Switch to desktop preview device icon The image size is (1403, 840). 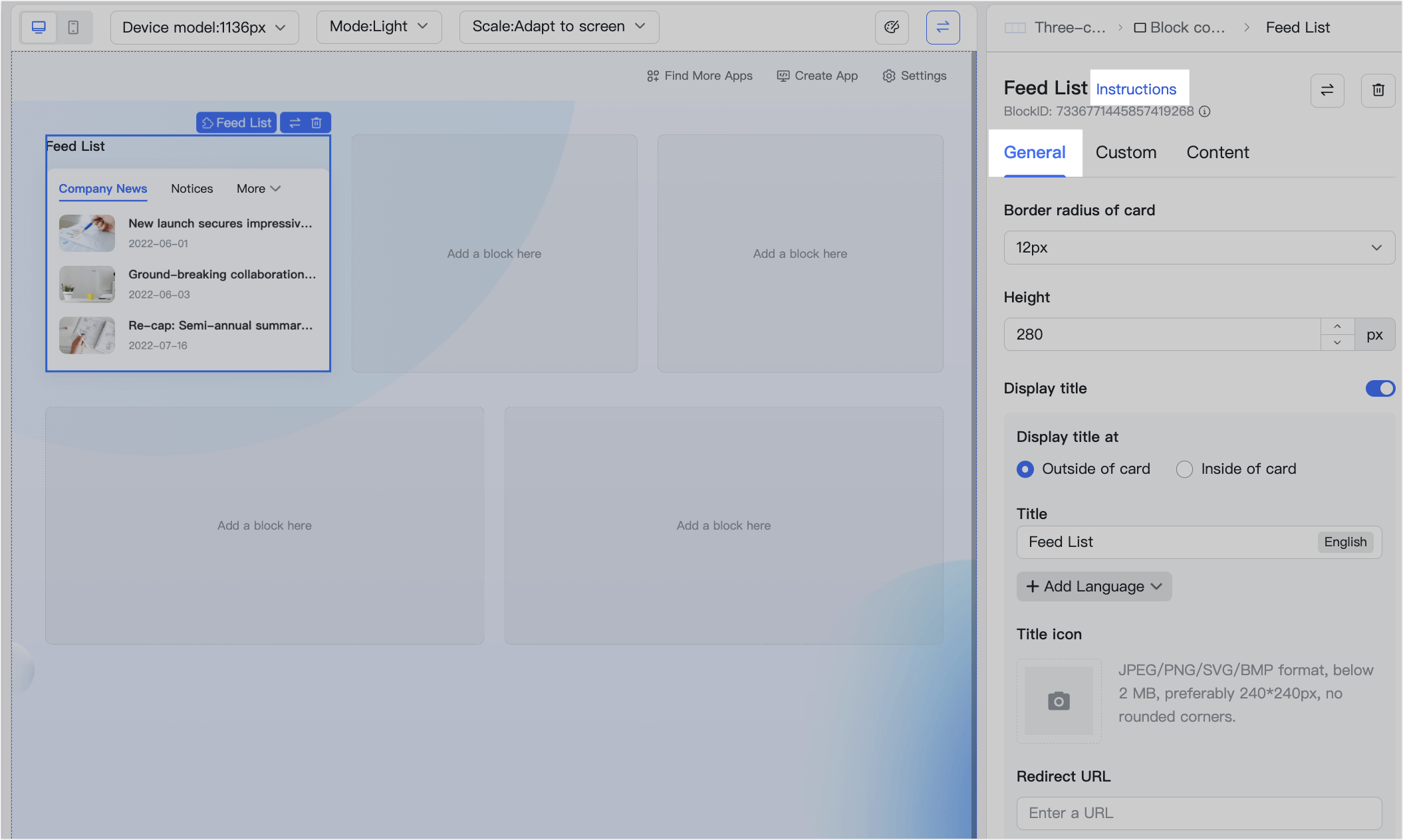39,27
